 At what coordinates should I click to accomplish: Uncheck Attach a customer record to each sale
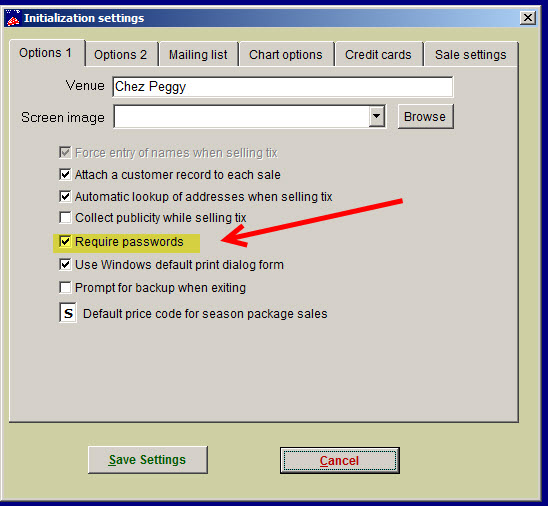coord(65,174)
